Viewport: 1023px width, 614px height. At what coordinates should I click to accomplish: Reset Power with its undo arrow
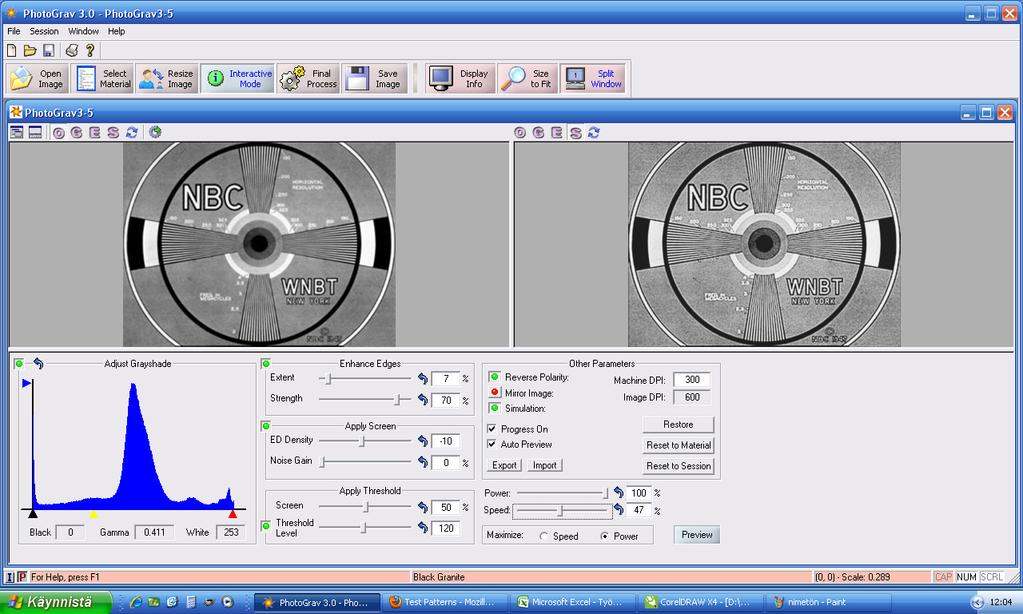tap(618, 493)
